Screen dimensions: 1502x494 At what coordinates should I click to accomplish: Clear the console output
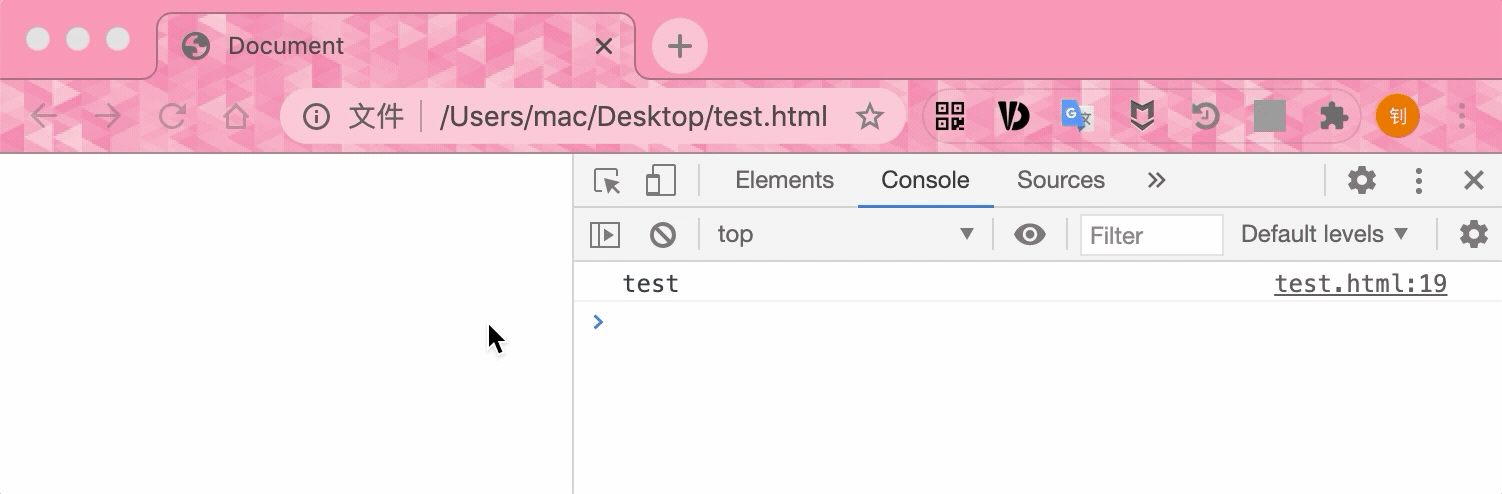pyautogui.click(x=662, y=235)
